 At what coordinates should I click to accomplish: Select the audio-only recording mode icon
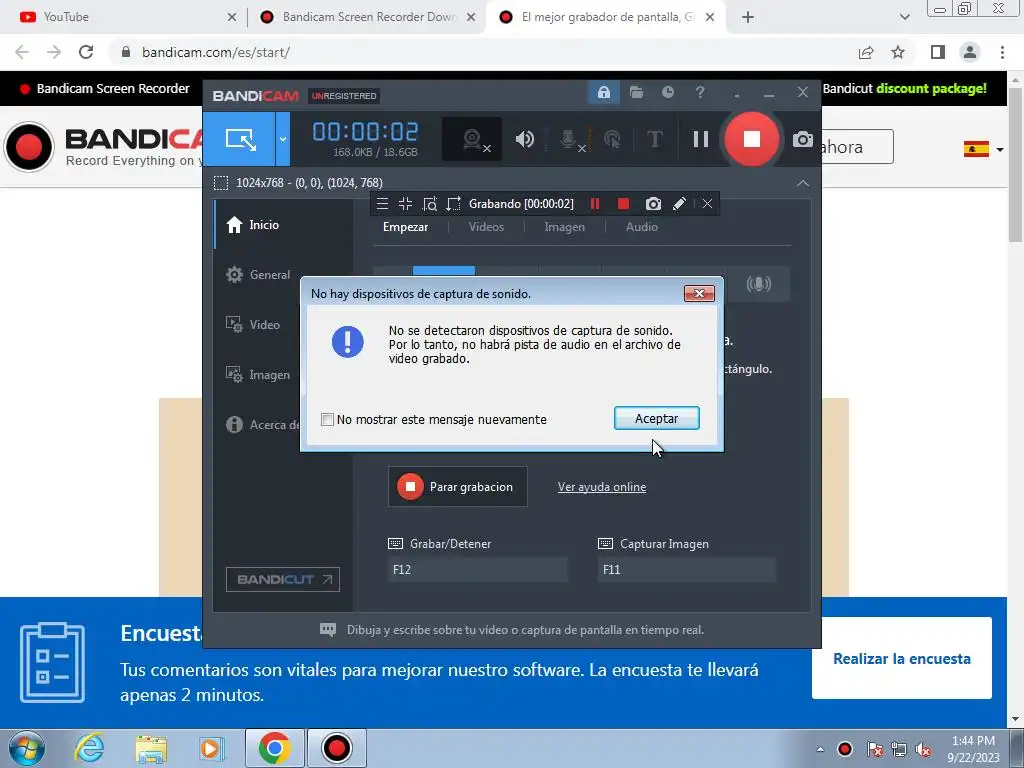pyautogui.click(x=759, y=284)
